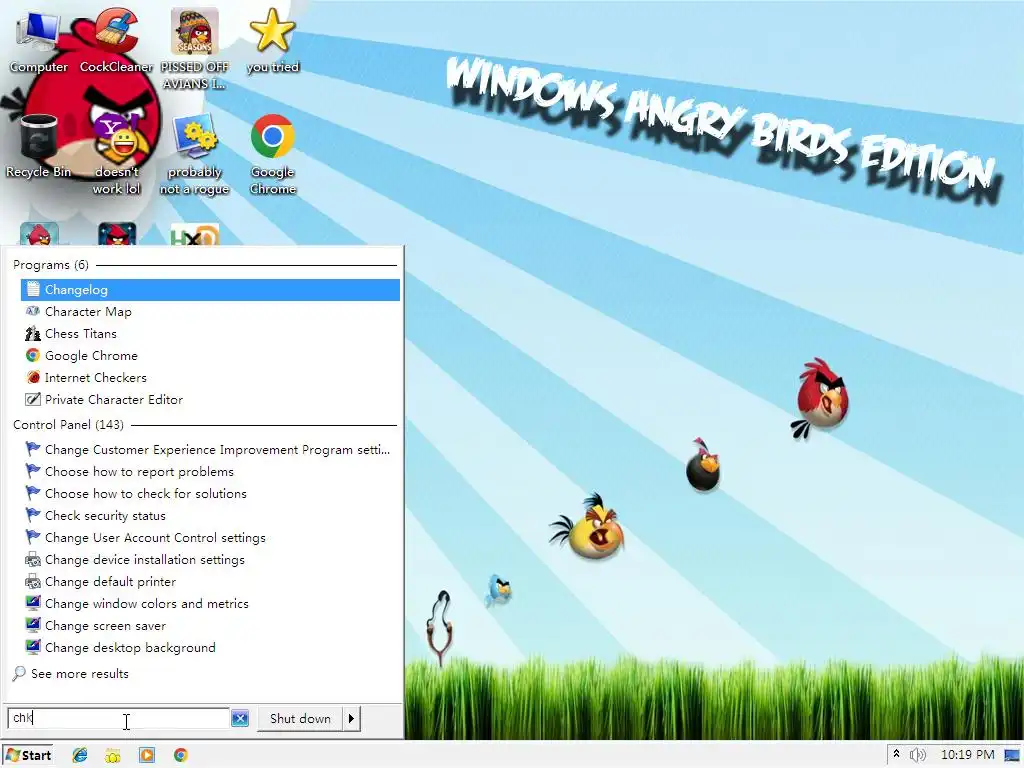
Task: Click the Shut down button
Action: click(x=300, y=718)
